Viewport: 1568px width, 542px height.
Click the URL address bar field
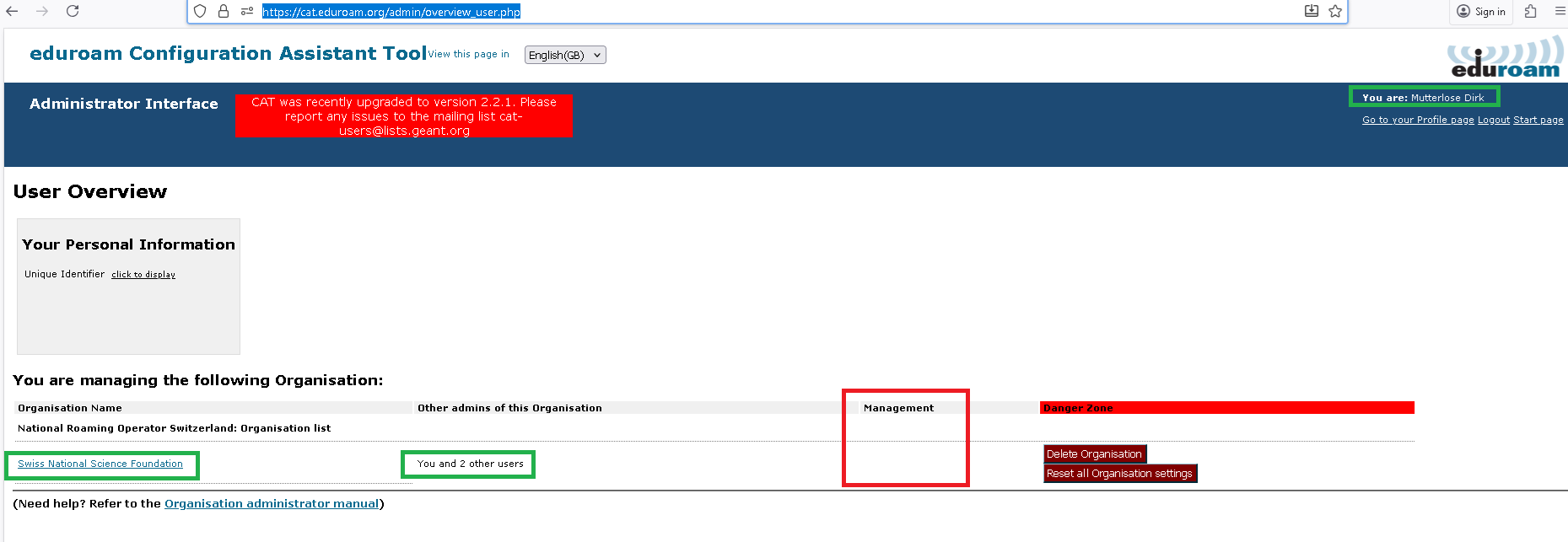(x=759, y=12)
